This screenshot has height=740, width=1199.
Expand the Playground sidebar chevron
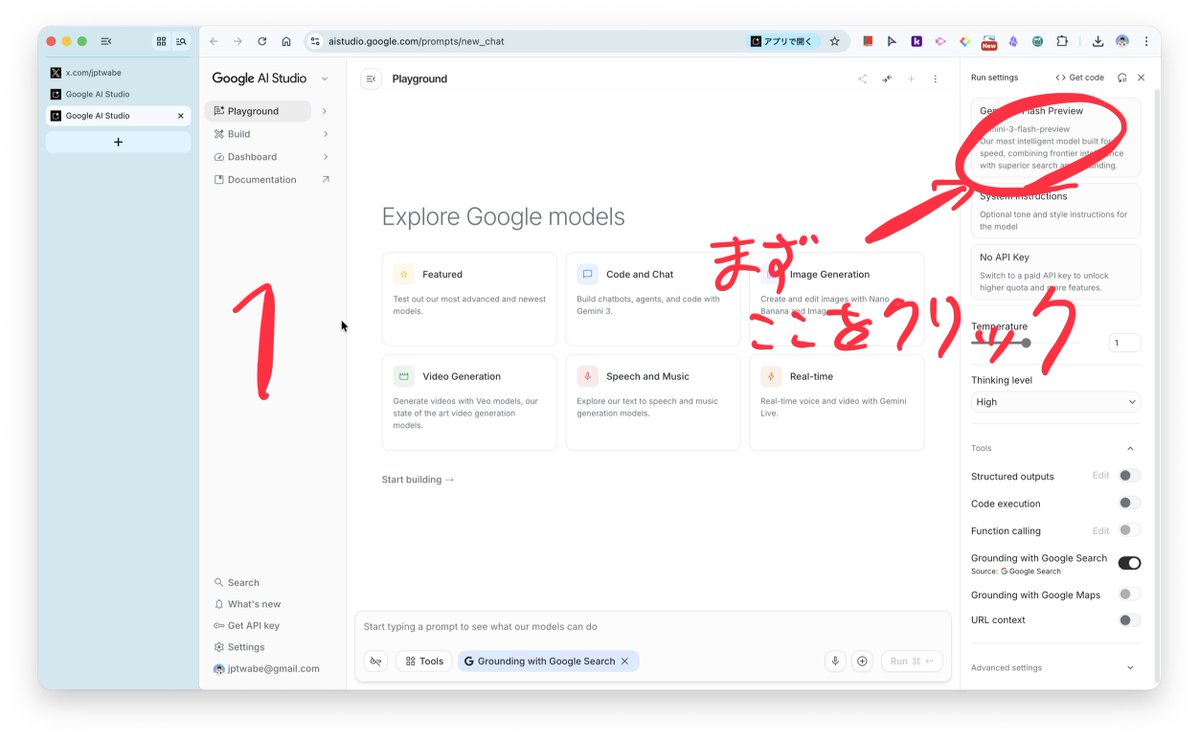point(324,111)
